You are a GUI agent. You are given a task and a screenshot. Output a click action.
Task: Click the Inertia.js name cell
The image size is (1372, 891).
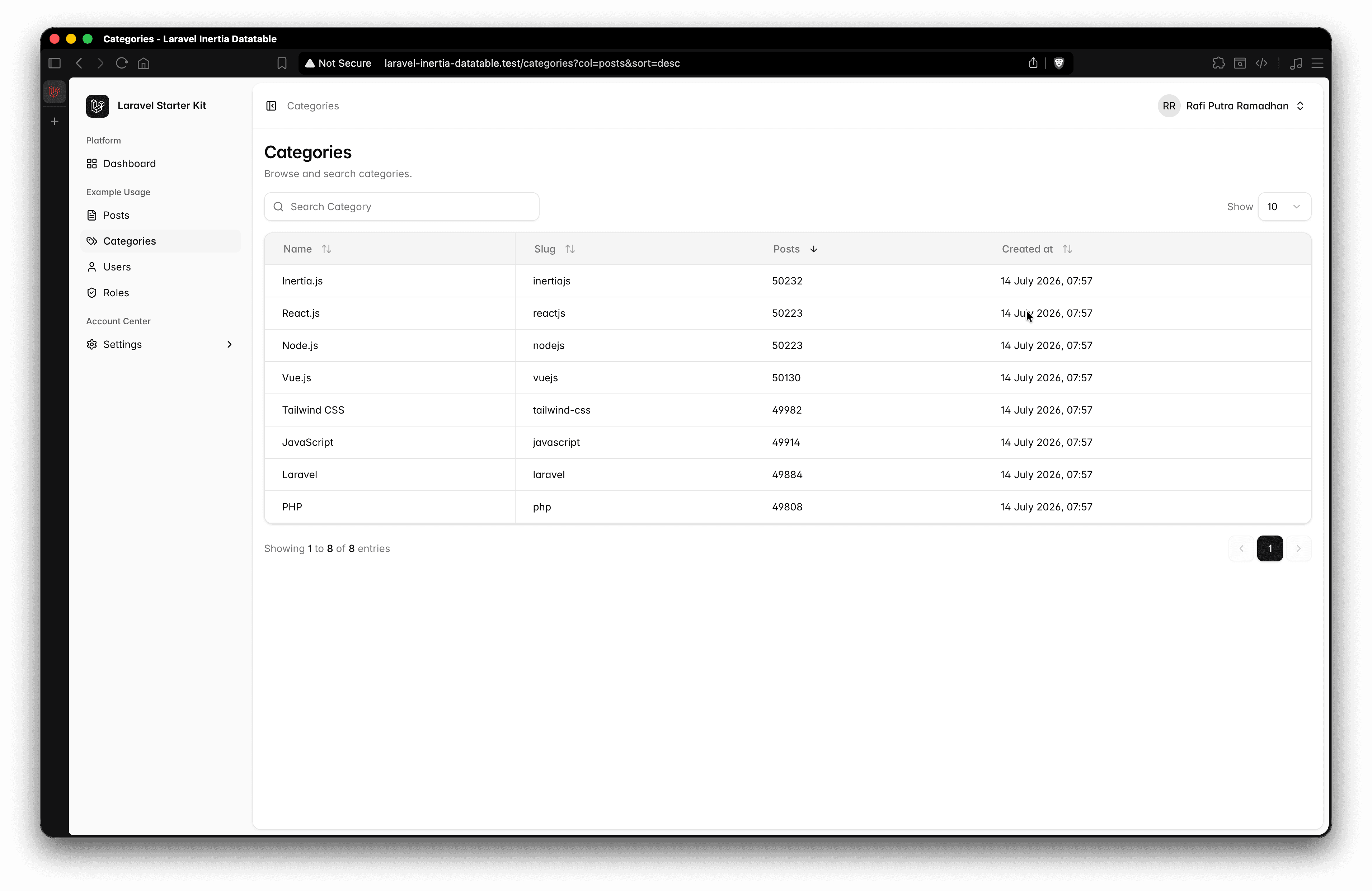302,281
